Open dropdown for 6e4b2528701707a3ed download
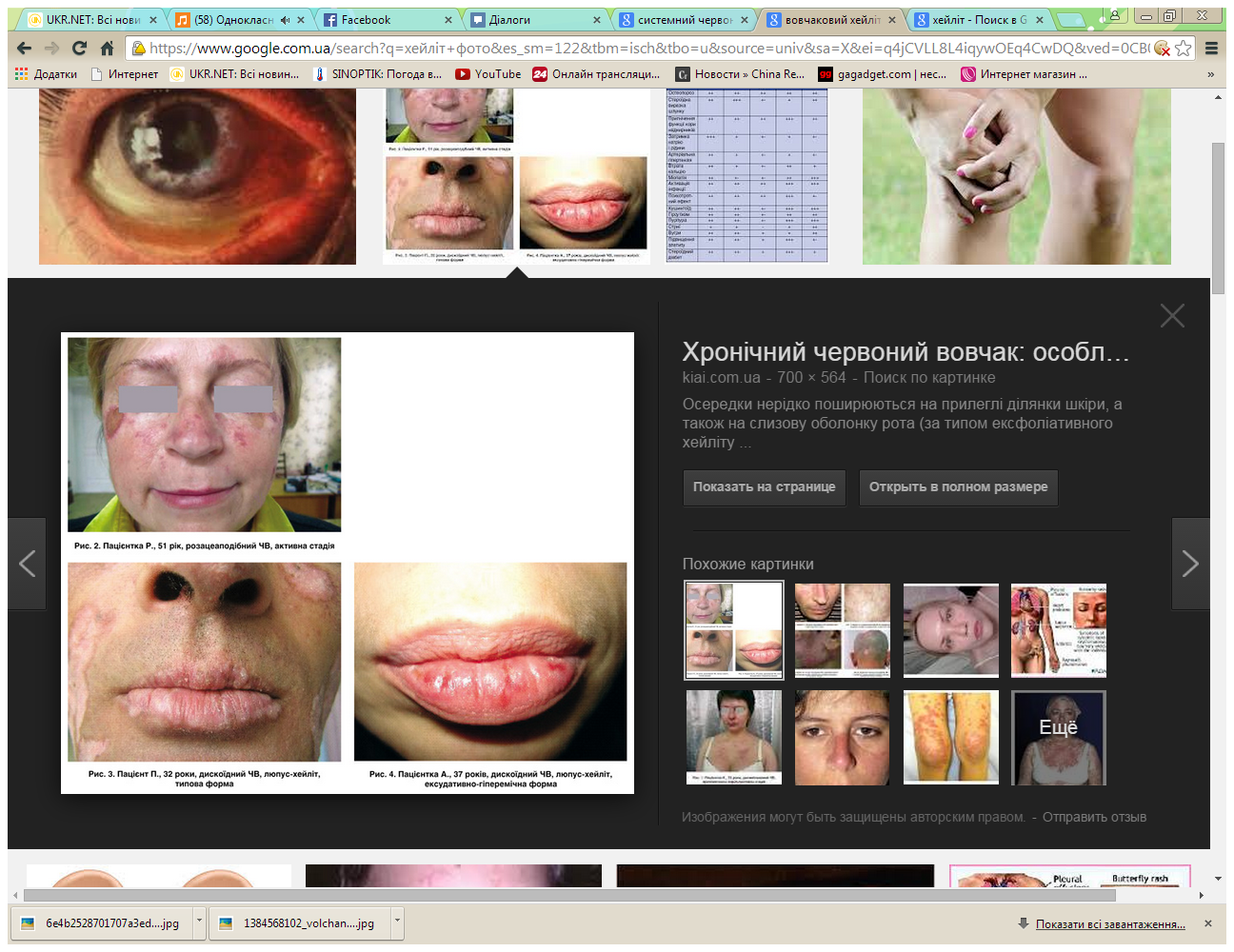Image resolution: width=1234 pixels, height=952 pixels. click(x=199, y=922)
